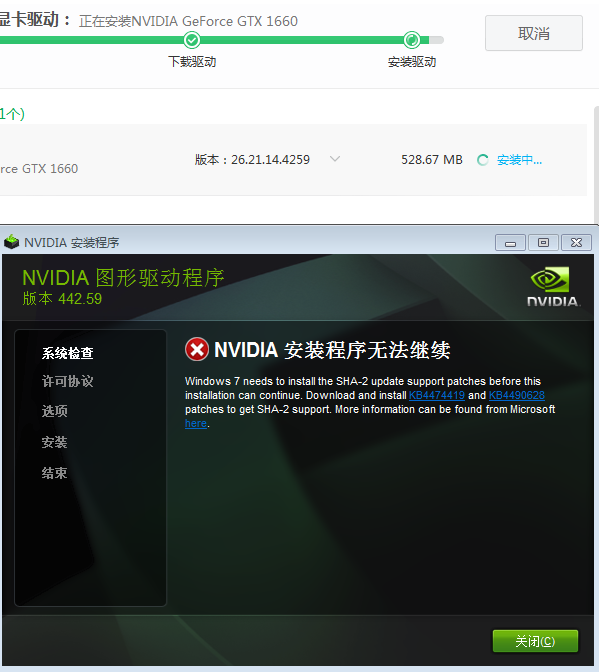The width and height of the screenshot is (599, 672).
Task: Click the 取消 cancel button
Action: pos(533,33)
